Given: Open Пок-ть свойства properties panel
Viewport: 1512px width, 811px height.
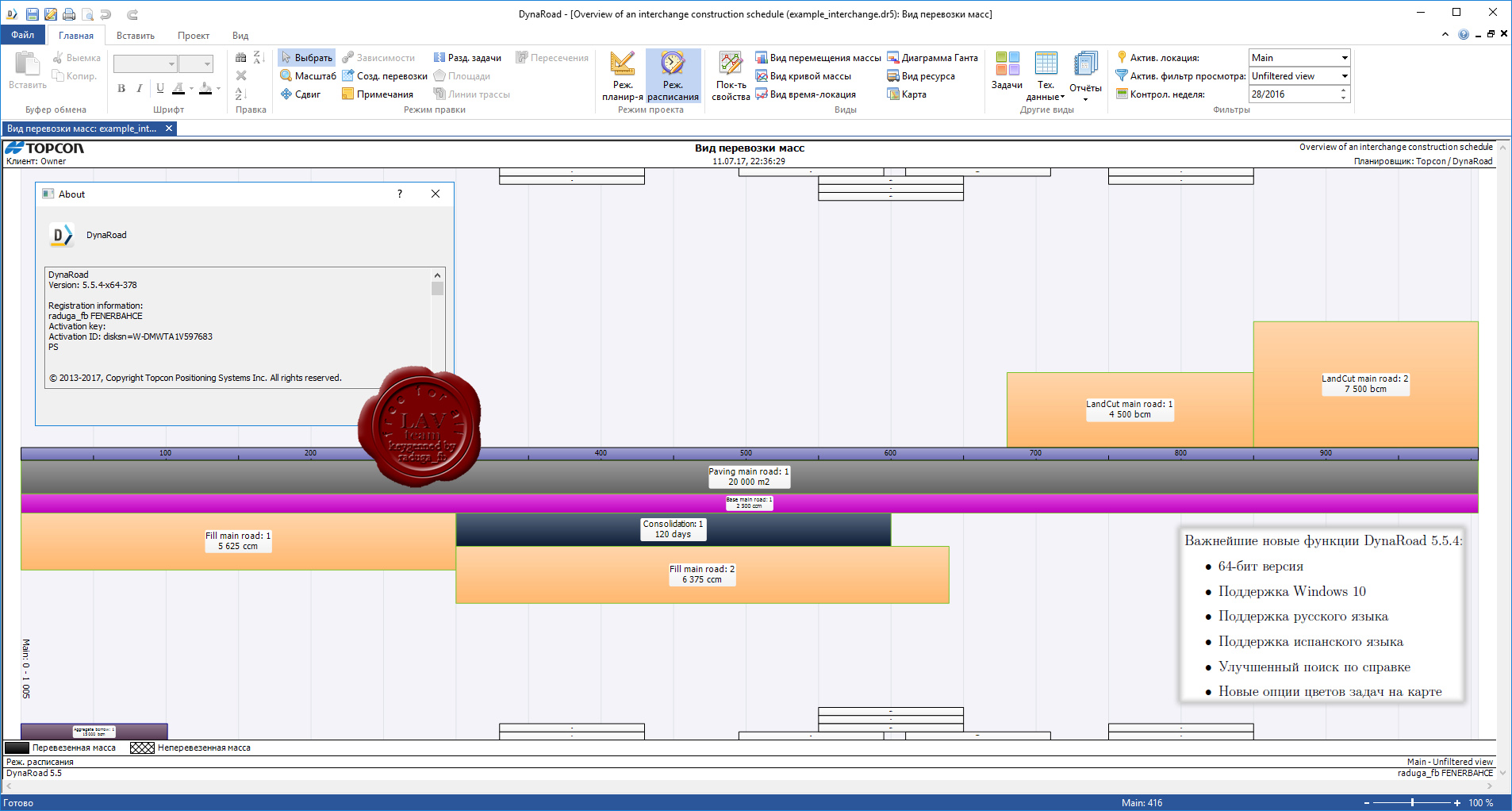Looking at the screenshot, I should [x=731, y=76].
